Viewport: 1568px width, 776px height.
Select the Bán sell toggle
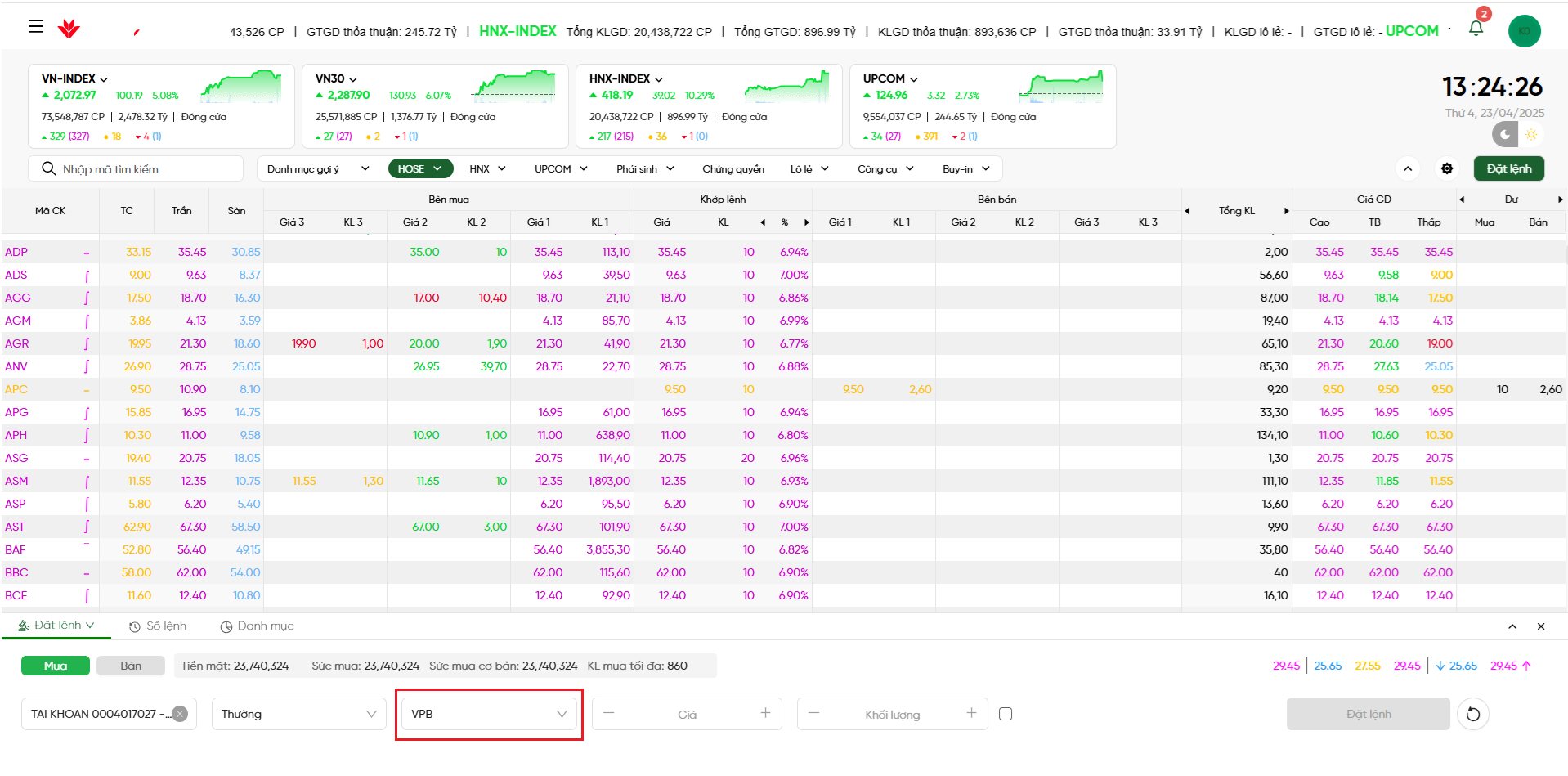131,666
